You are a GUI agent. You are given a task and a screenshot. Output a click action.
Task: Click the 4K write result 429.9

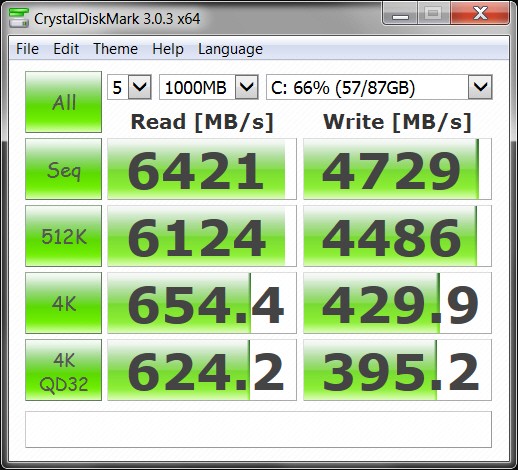tap(397, 303)
